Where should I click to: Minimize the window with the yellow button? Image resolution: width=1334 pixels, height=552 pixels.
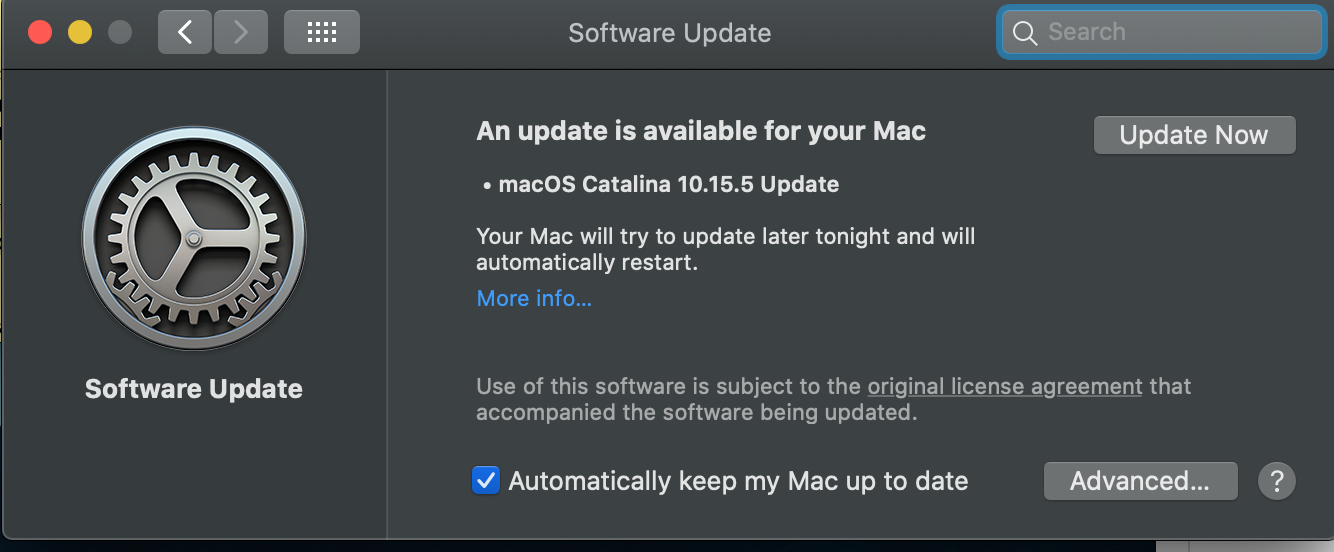80,33
